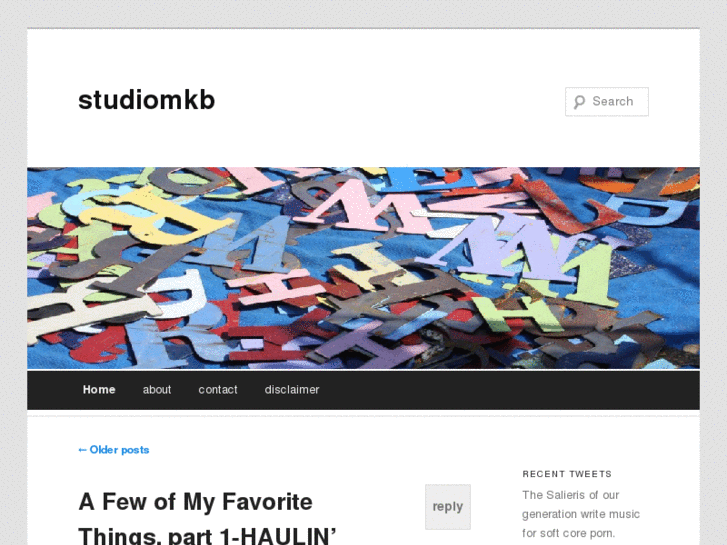Go to the contact menu item
727x545 pixels.
click(218, 390)
